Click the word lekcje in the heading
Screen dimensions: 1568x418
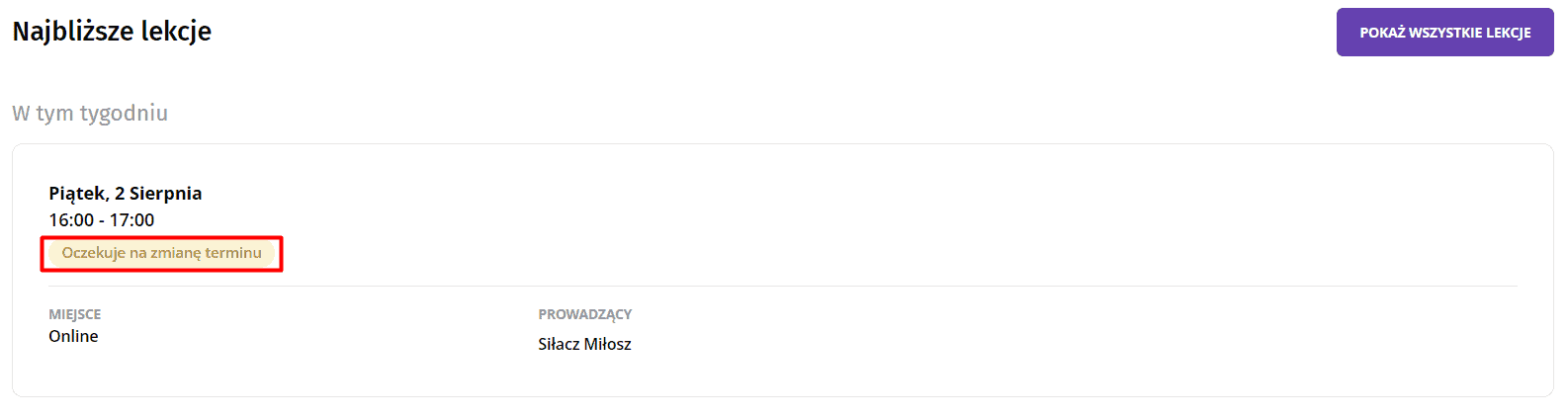point(176,32)
